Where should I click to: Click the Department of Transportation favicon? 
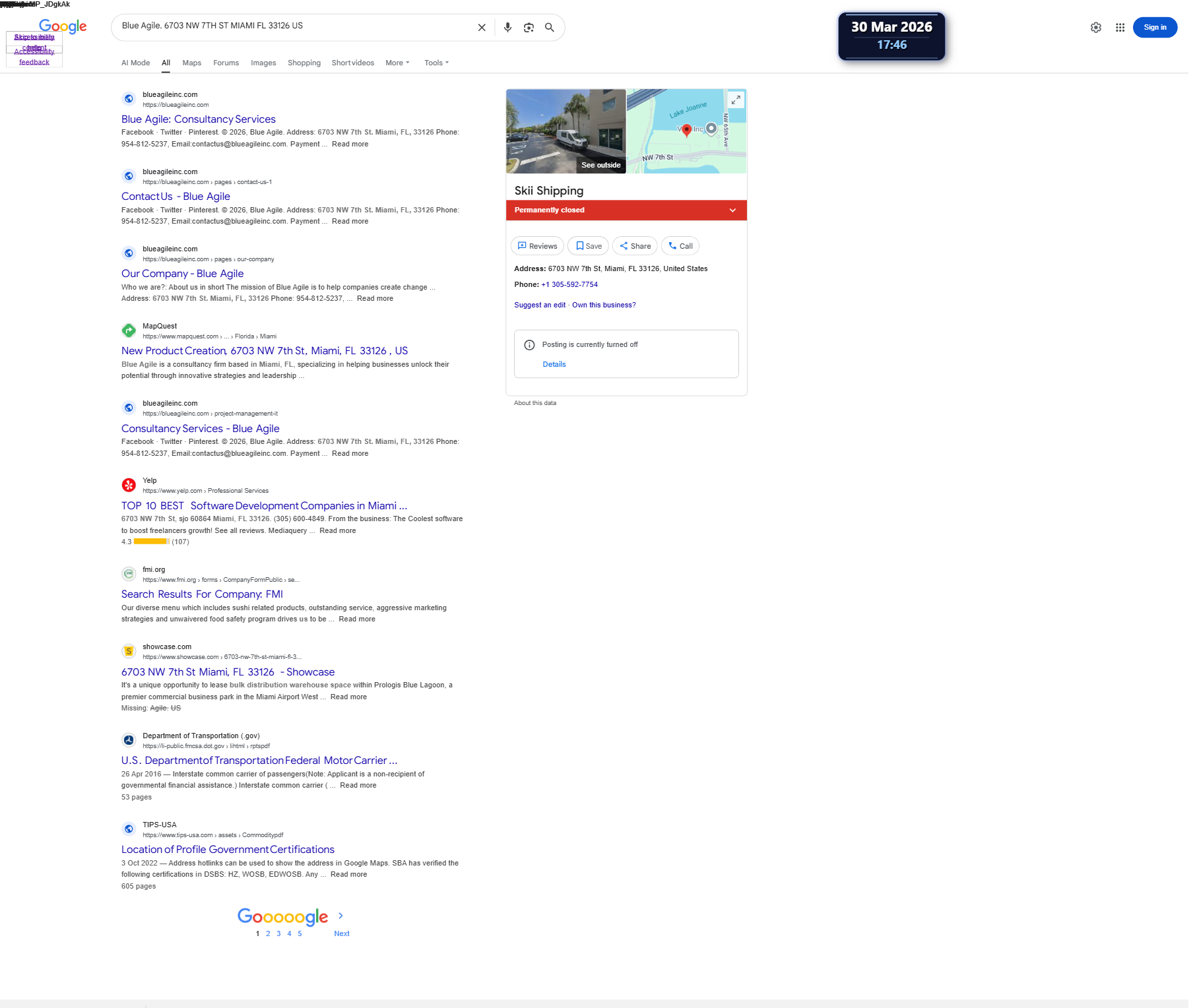[129, 740]
